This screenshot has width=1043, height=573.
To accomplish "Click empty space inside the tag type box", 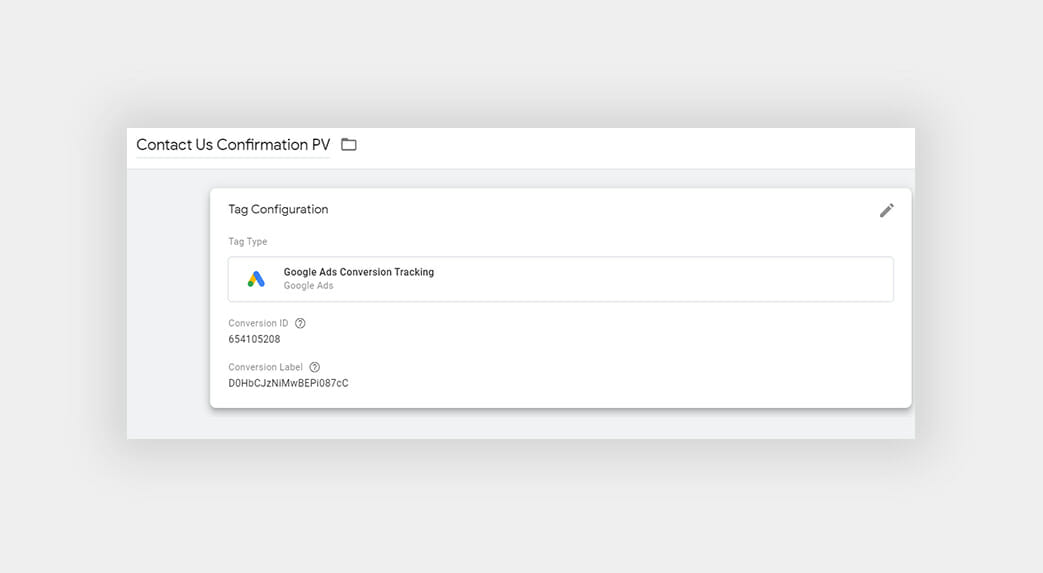I will [665, 279].
